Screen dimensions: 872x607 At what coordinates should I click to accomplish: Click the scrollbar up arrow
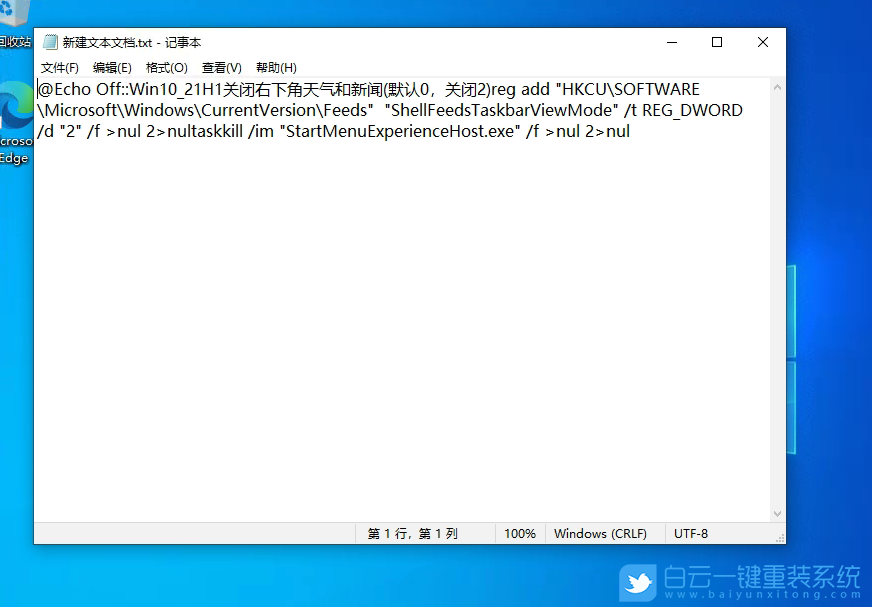click(777, 88)
